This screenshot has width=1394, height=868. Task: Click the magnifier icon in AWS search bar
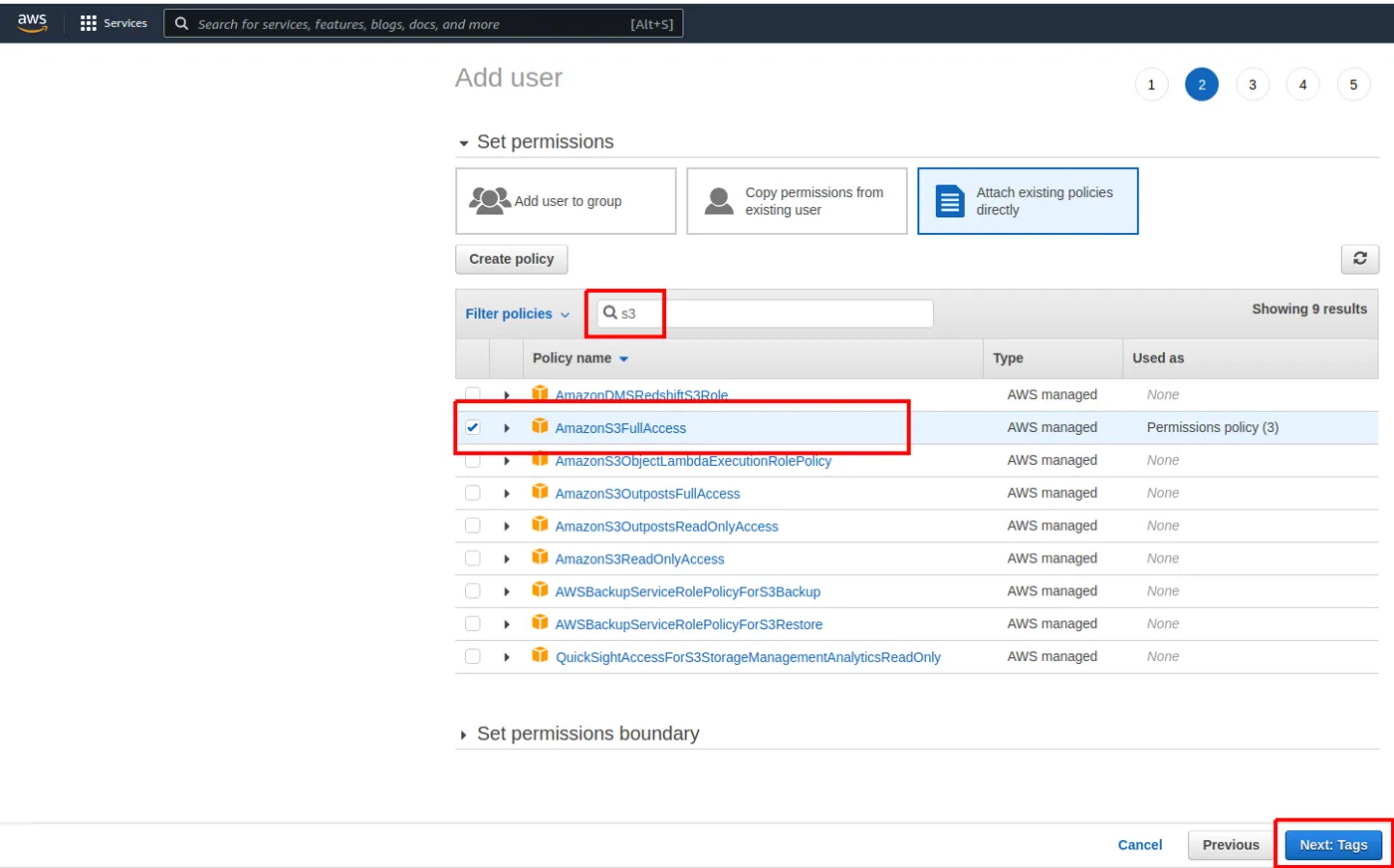[x=181, y=24]
